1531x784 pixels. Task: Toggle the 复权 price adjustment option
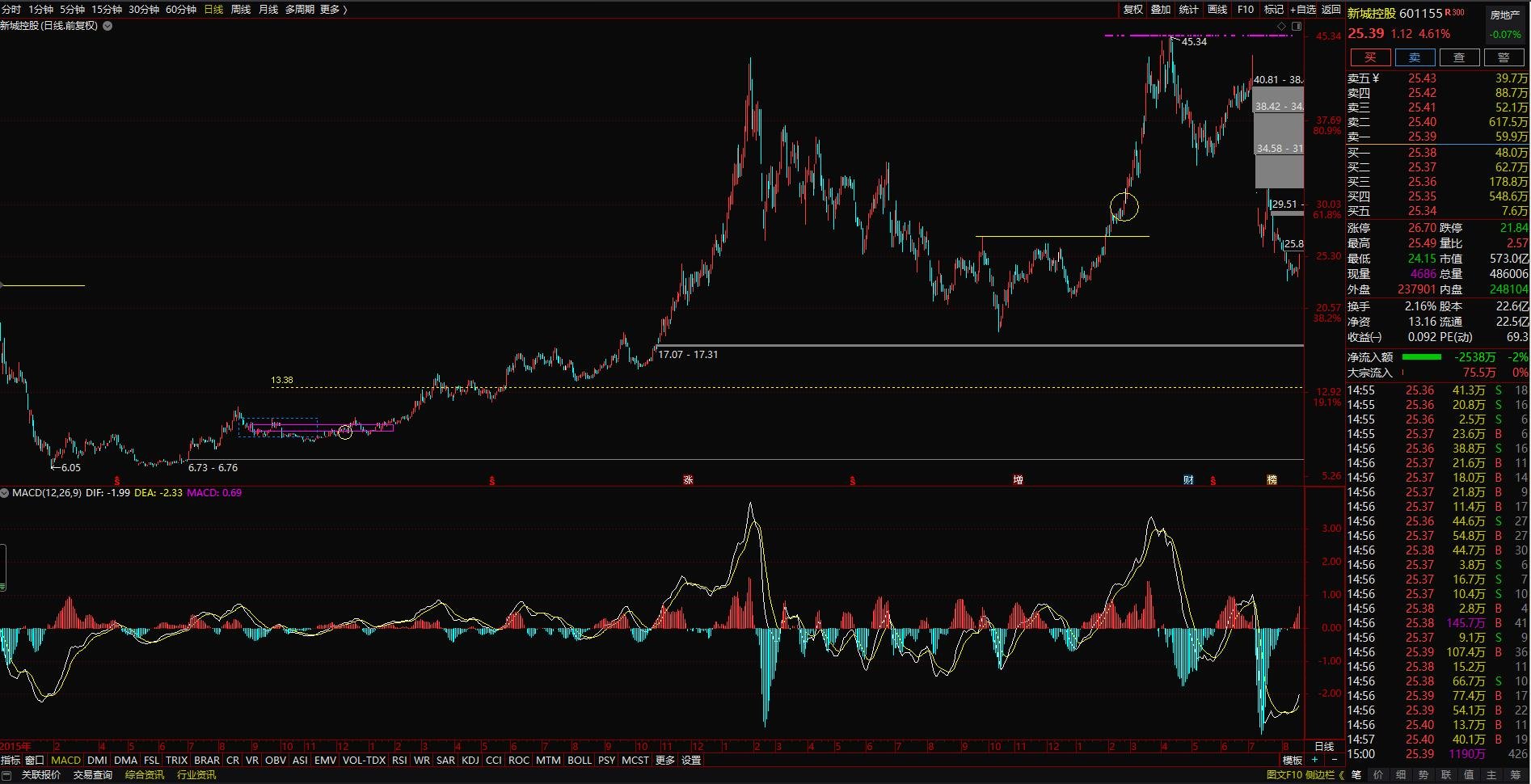[1133, 10]
